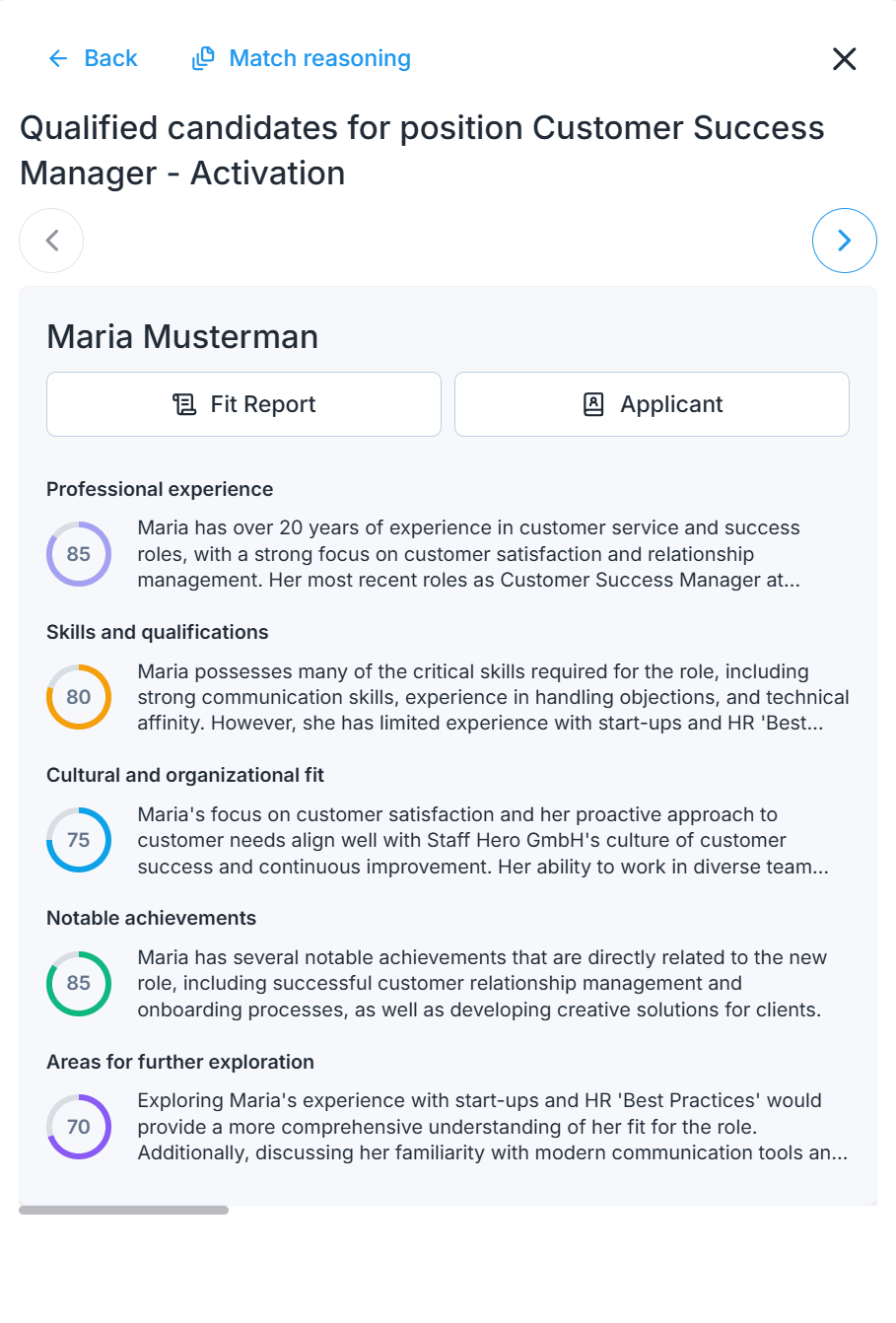Click the Match reasoning copy icon
This screenshot has width=896, height=1323.
(203, 59)
